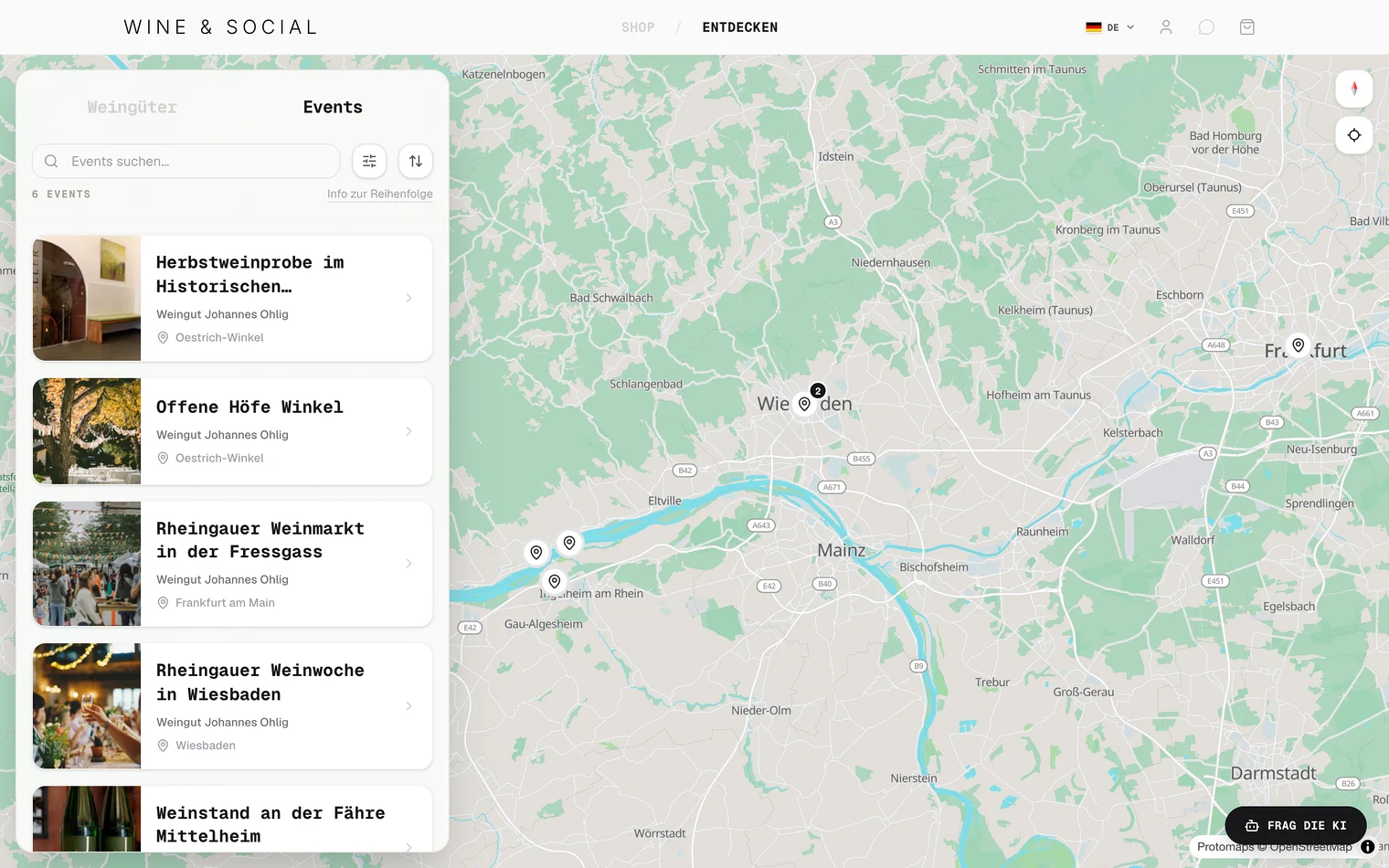Screen dimensions: 1389x868
Task: Click Wiesbaden location under Weinwoche
Action: coord(206,746)
